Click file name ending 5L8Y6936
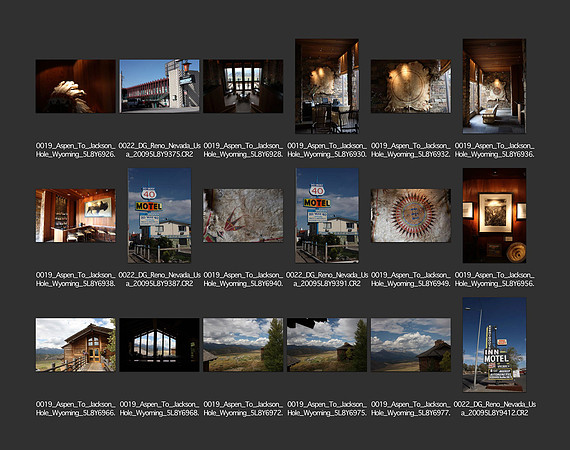 pos(494,150)
